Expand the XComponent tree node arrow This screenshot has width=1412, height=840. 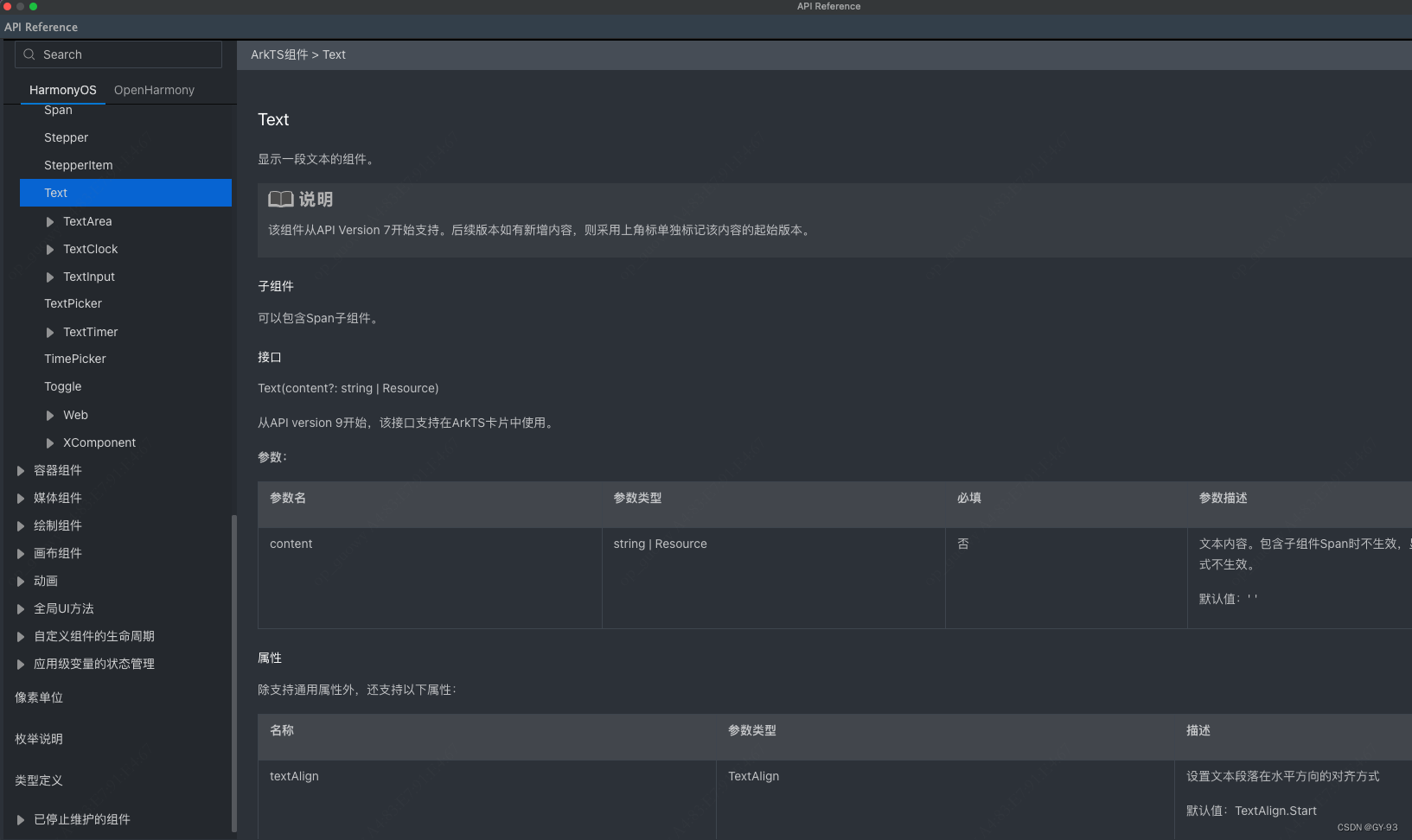click(50, 443)
